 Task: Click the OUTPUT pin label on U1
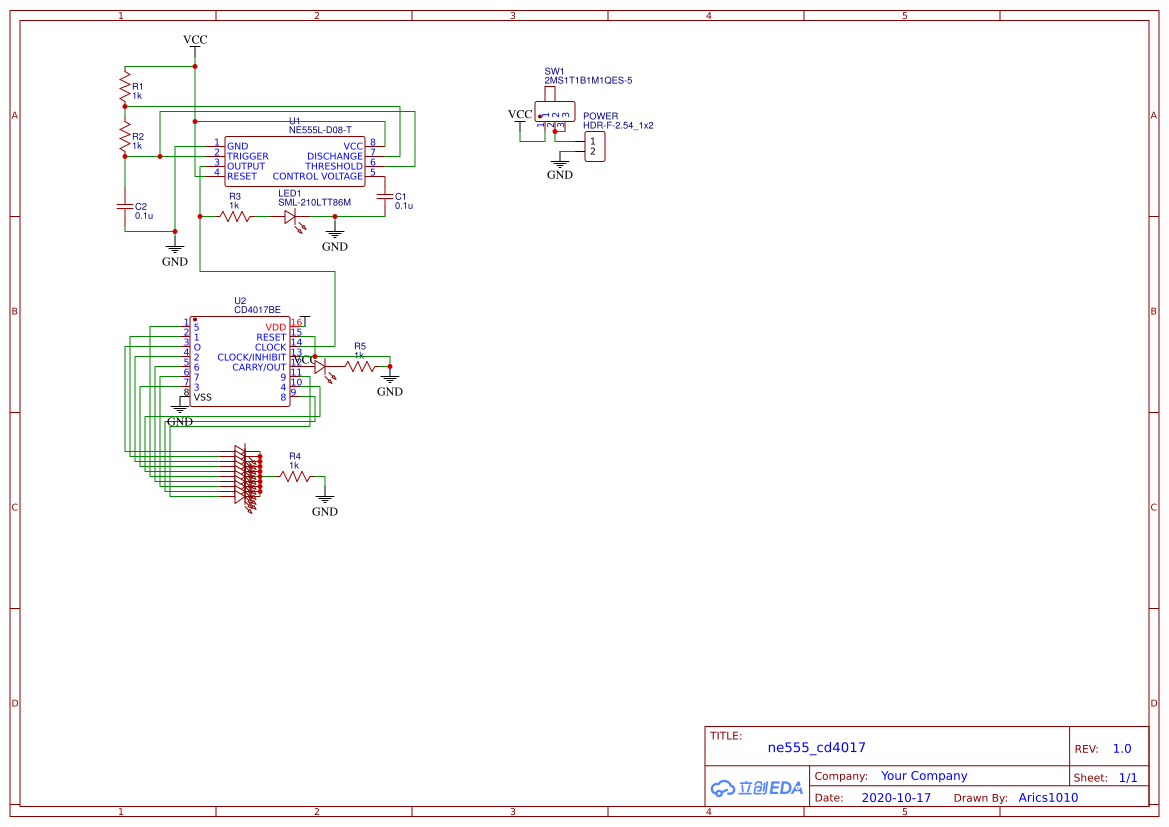pyautogui.click(x=246, y=166)
